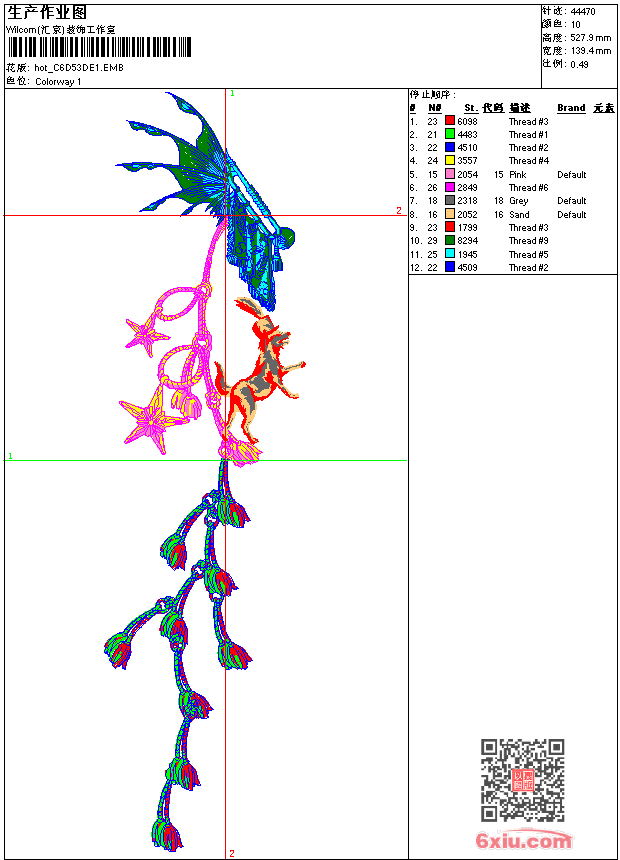Click the magenta swatch for Thread #6

click(x=450, y=187)
